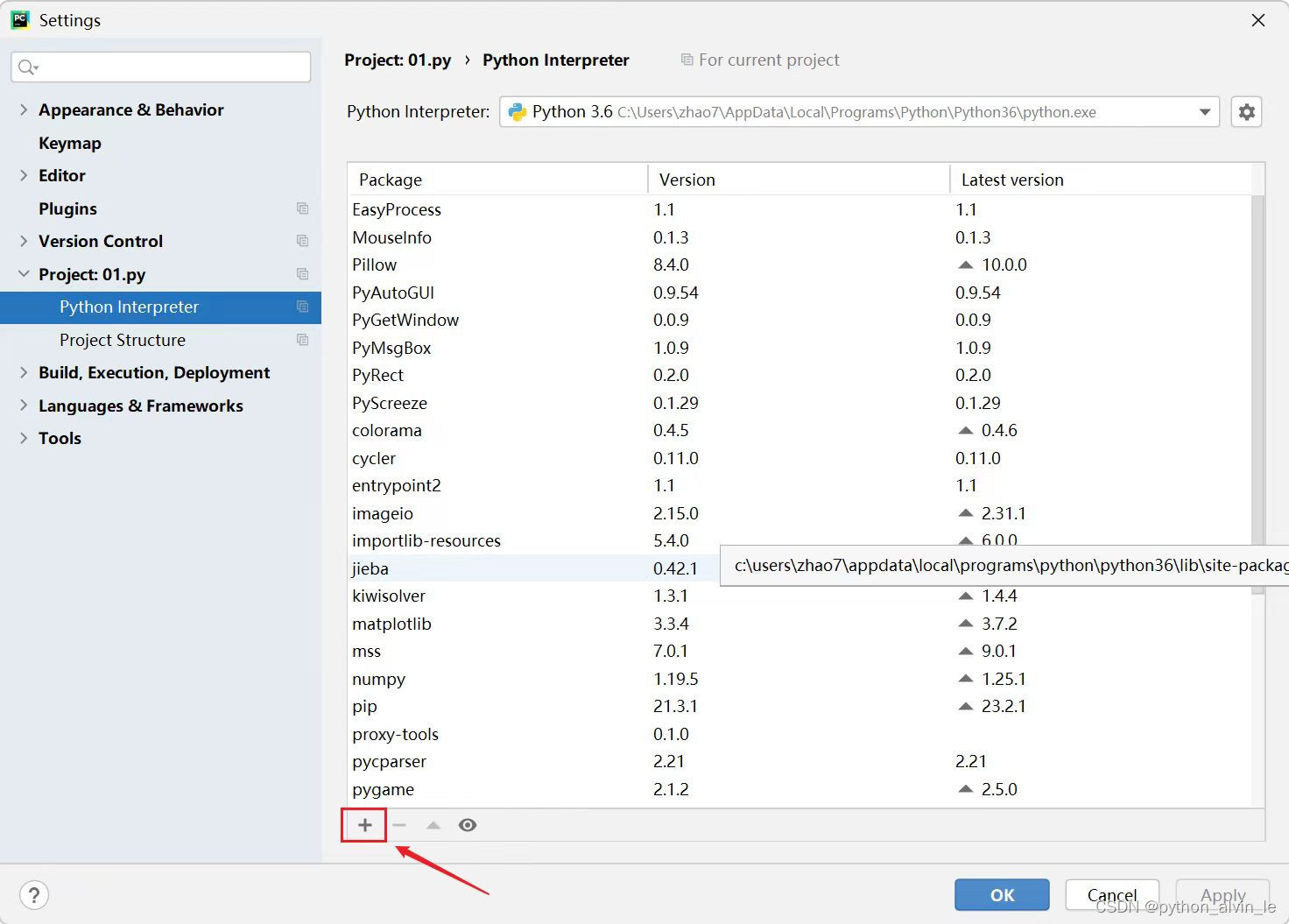The width and height of the screenshot is (1289, 924).
Task: Expand Build, Execution, Deployment node
Action: (x=24, y=372)
